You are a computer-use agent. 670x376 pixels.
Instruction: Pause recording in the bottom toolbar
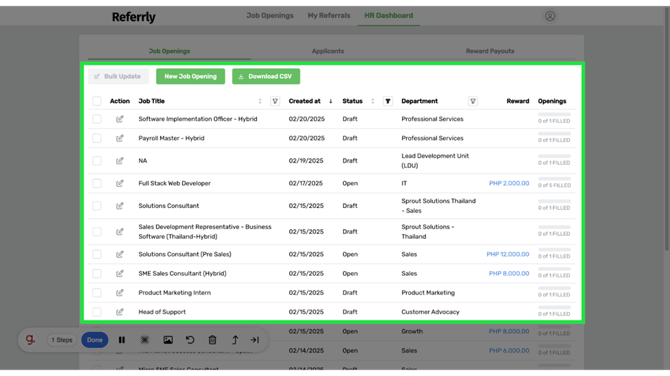pyautogui.click(x=122, y=340)
